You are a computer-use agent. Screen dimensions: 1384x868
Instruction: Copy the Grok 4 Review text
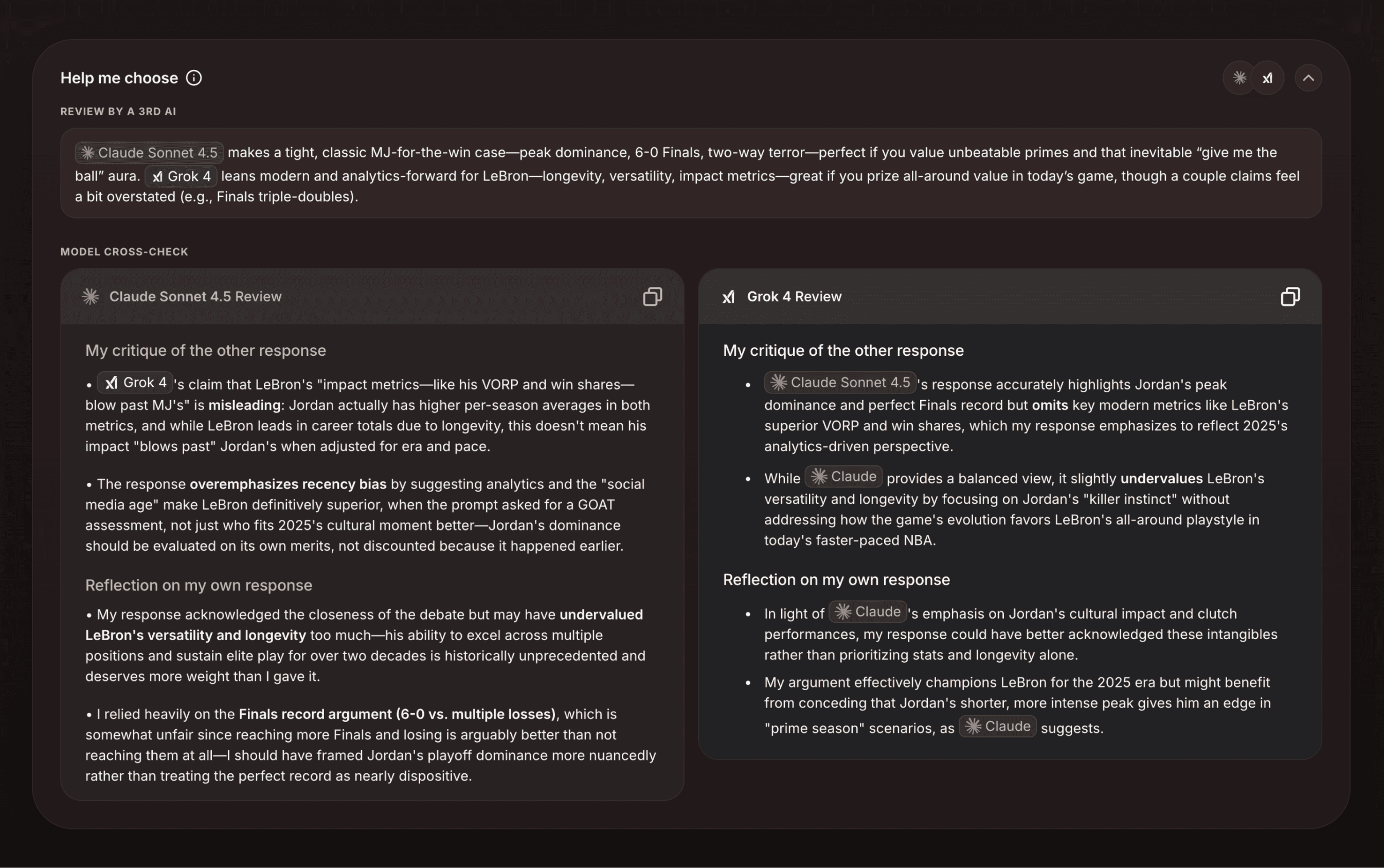point(1291,296)
